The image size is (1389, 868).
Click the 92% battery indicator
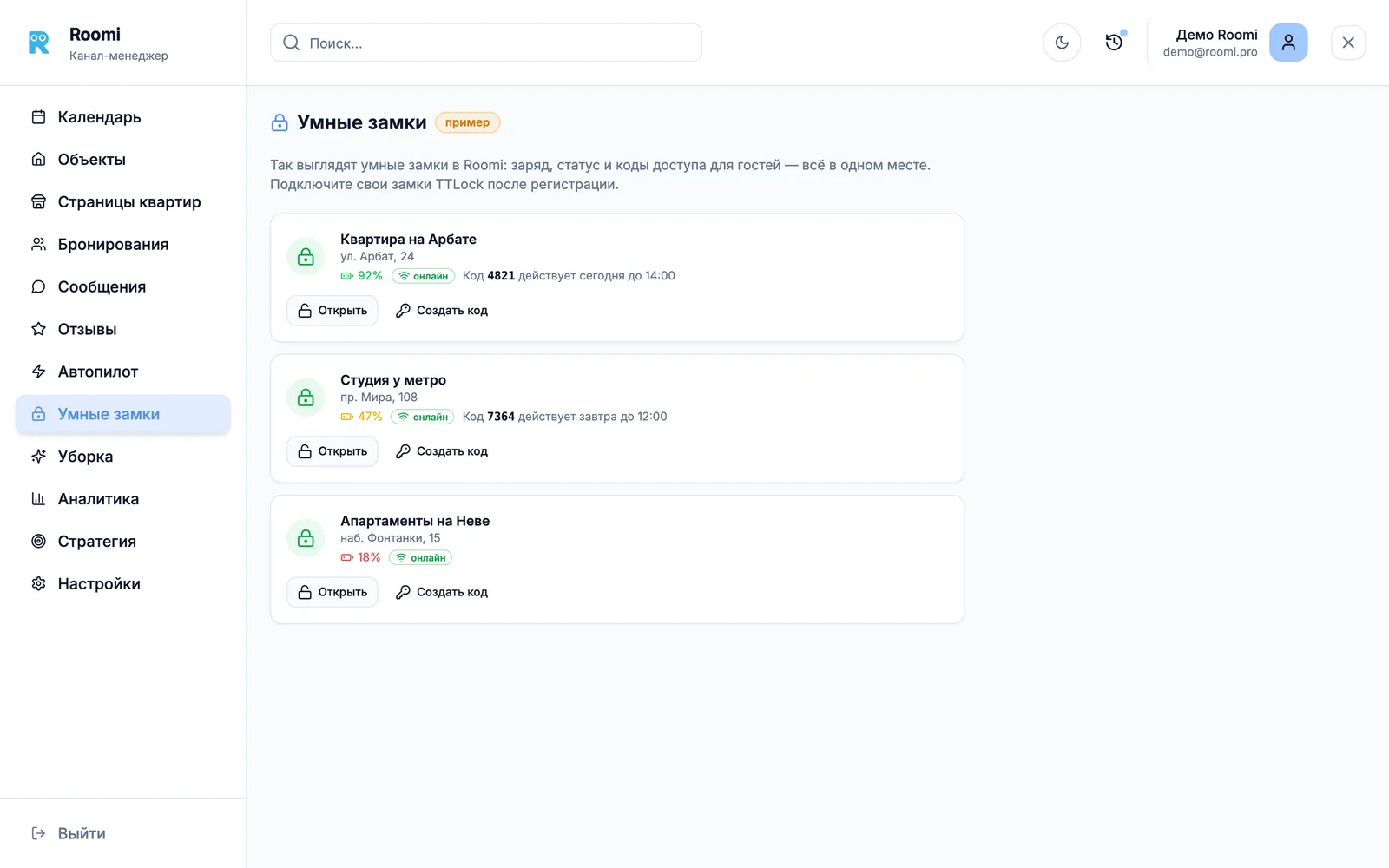coord(361,276)
